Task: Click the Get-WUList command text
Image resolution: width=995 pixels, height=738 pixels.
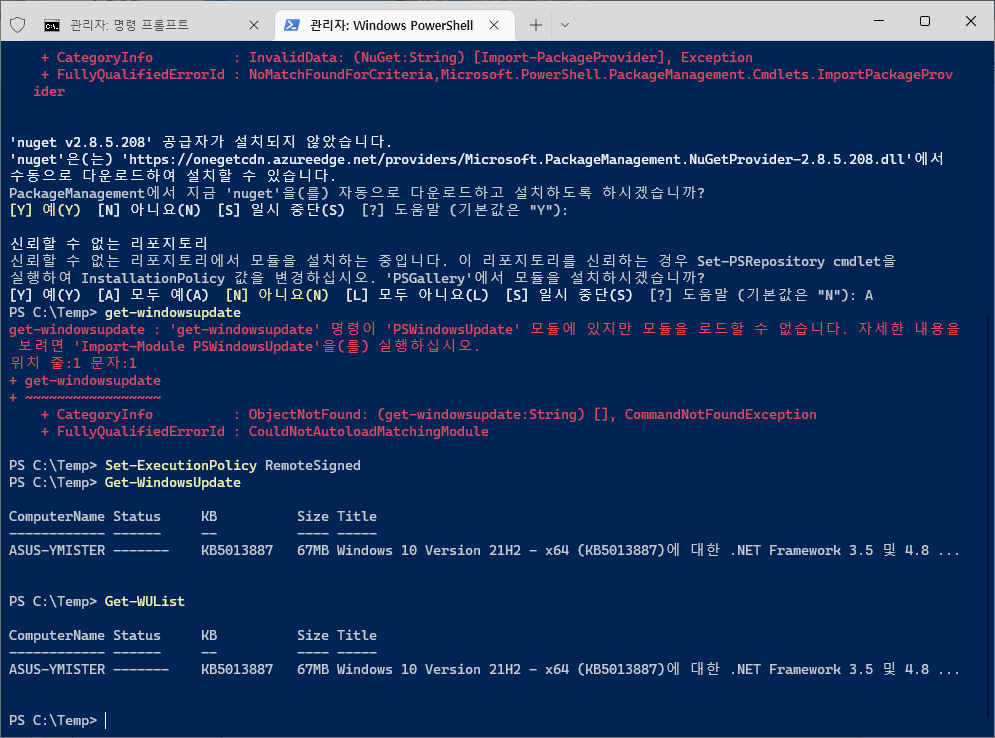Action: tap(145, 601)
